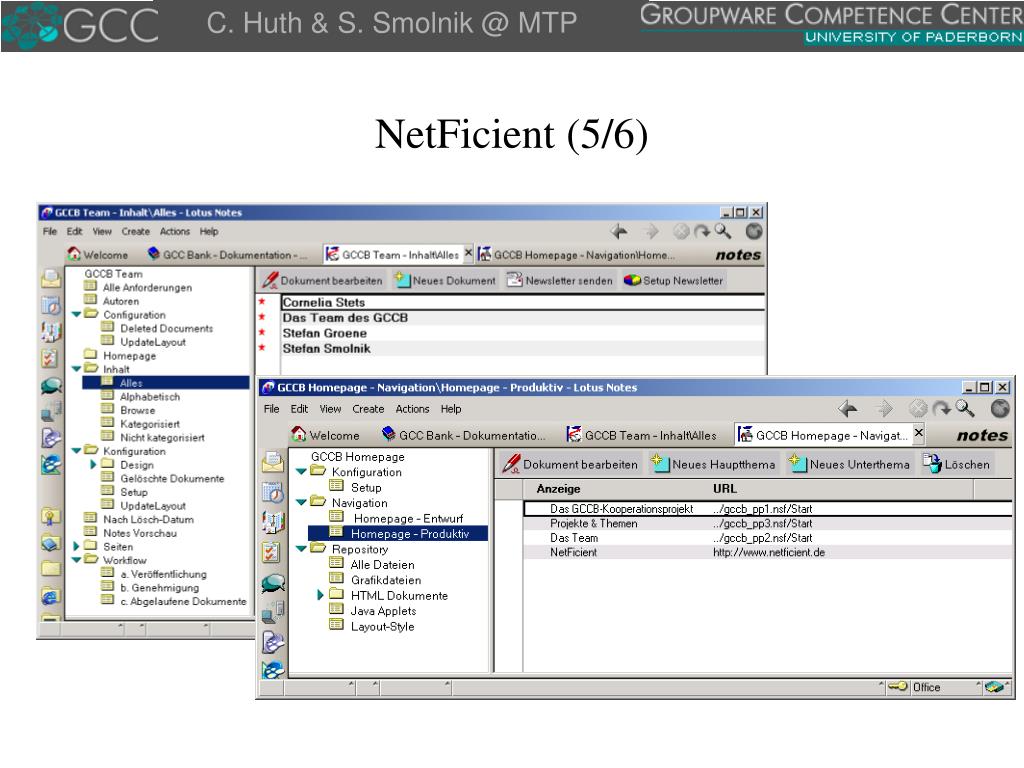The image size is (1024, 768).
Task: Open Actions menu in GCCB Team window
Action: pos(175,231)
